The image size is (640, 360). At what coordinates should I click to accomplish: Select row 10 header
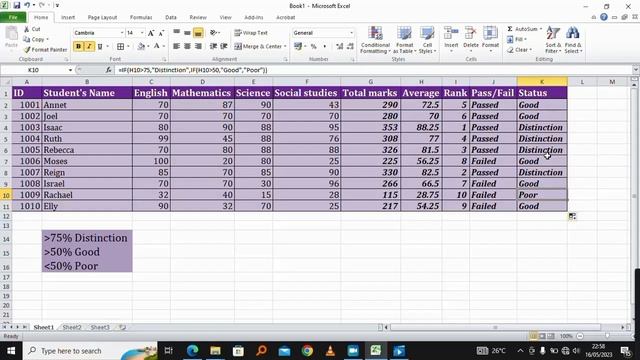tap(6, 195)
